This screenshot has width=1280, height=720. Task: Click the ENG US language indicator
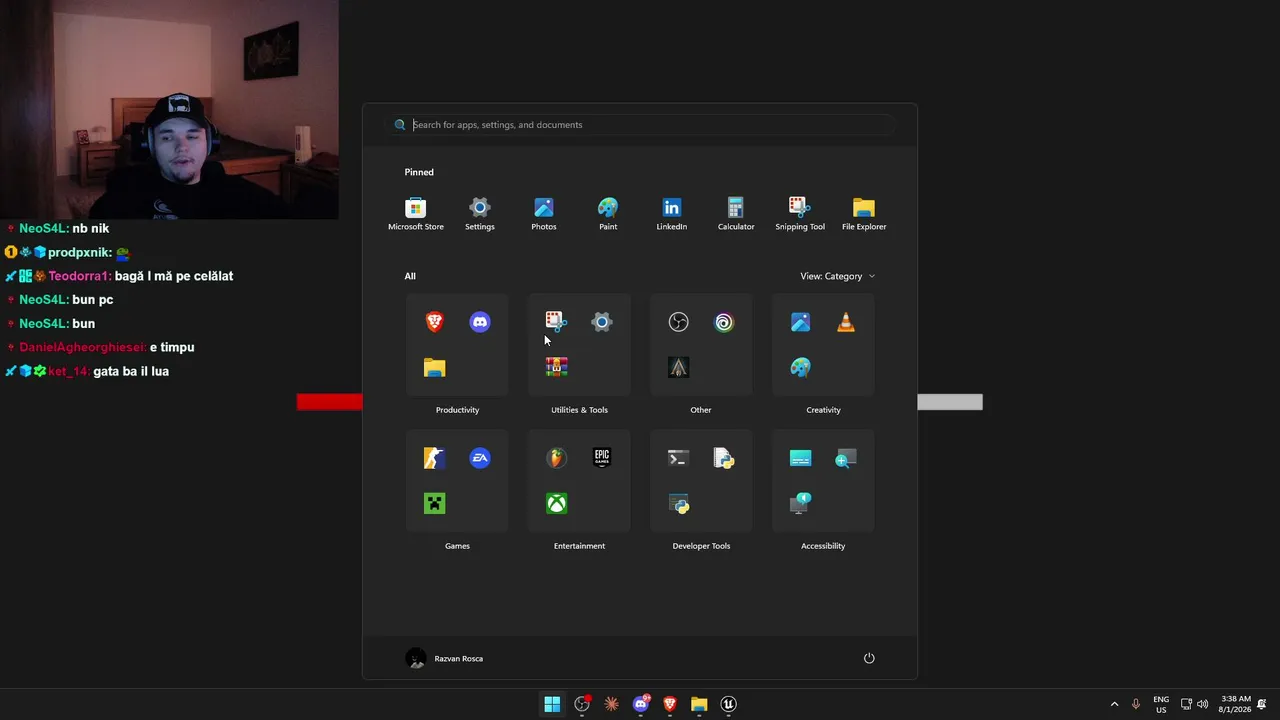1161,704
